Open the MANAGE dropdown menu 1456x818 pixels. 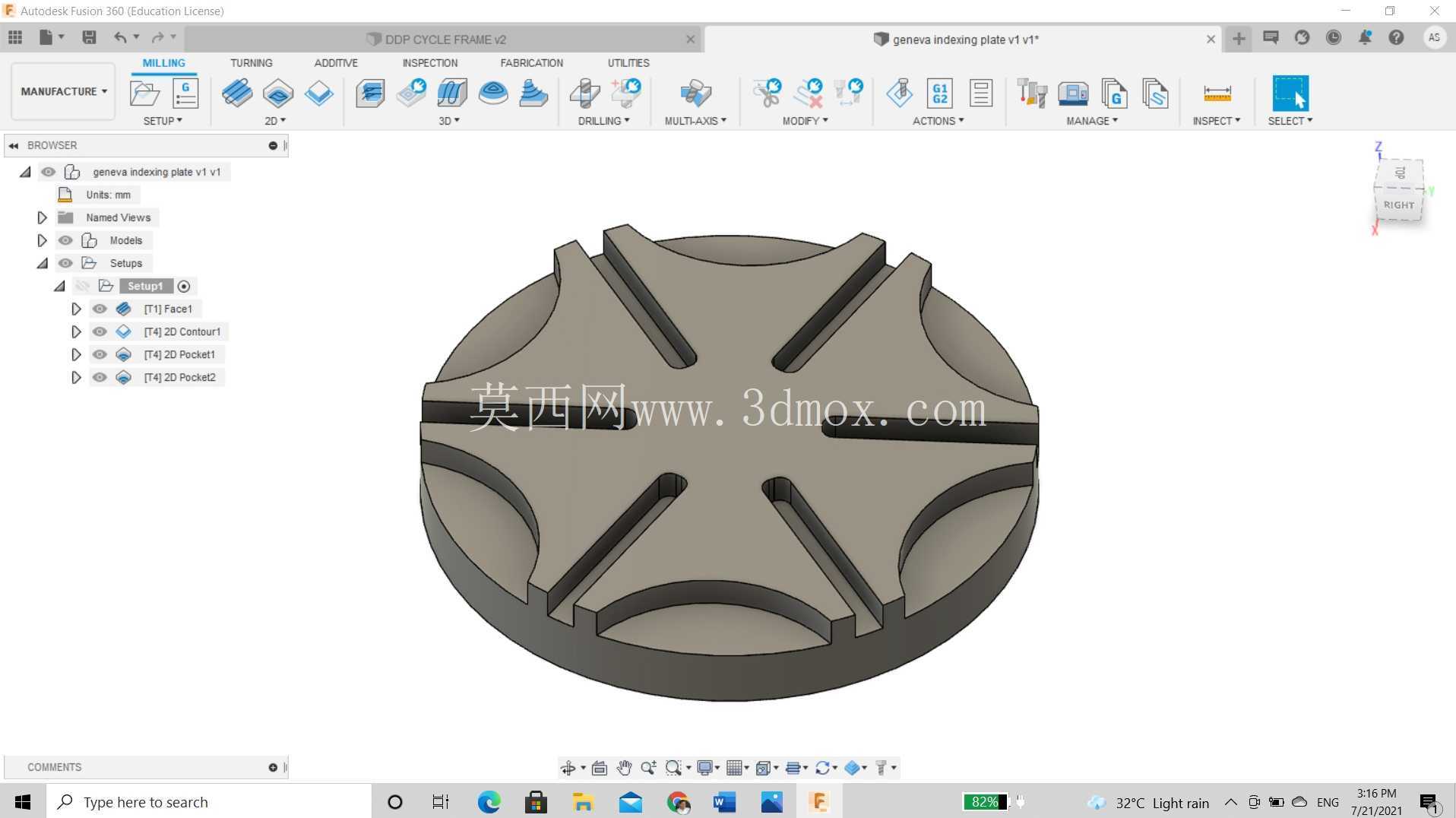click(1091, 121)
